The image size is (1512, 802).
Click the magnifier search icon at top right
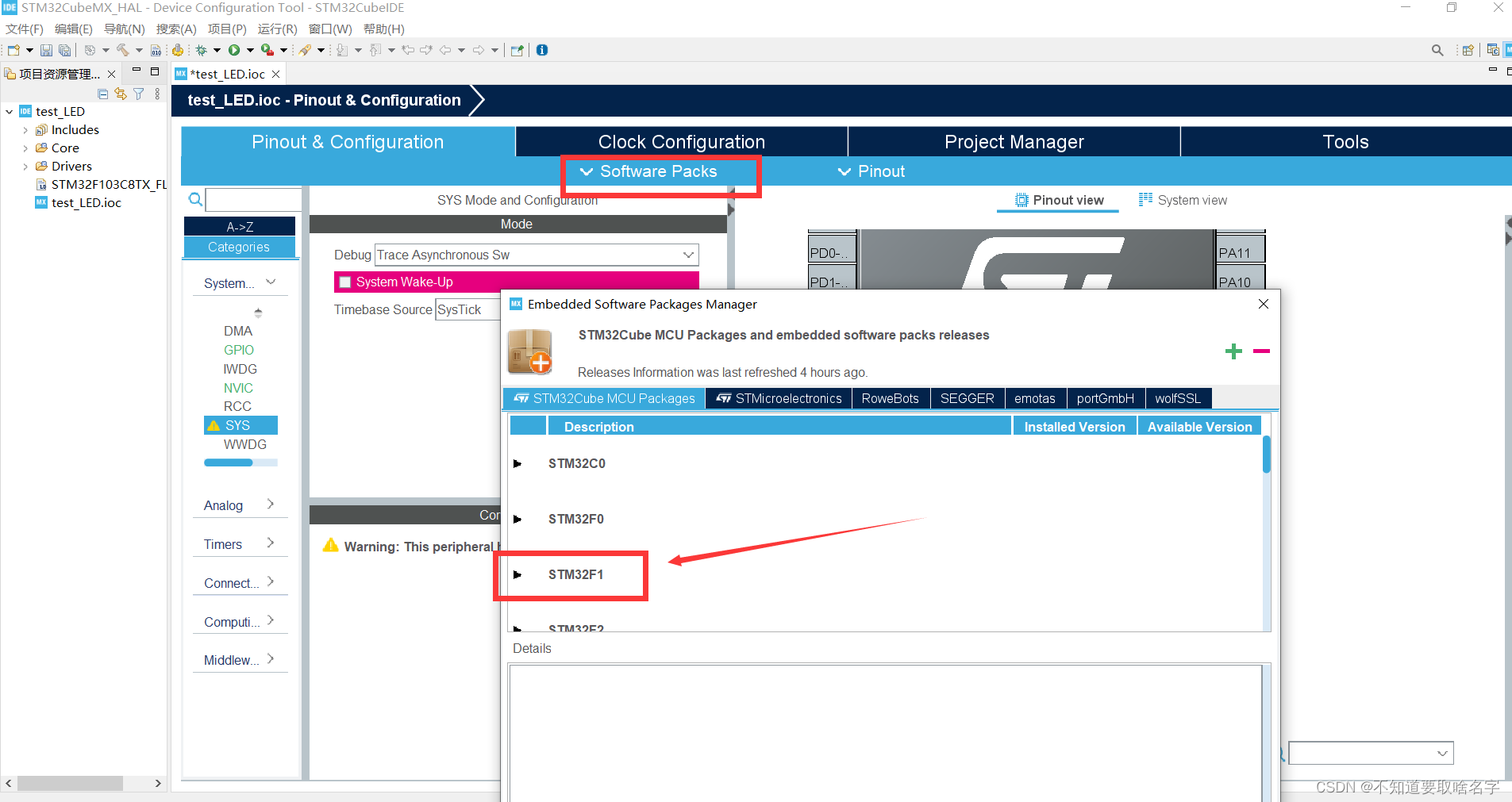[1437, 50]
